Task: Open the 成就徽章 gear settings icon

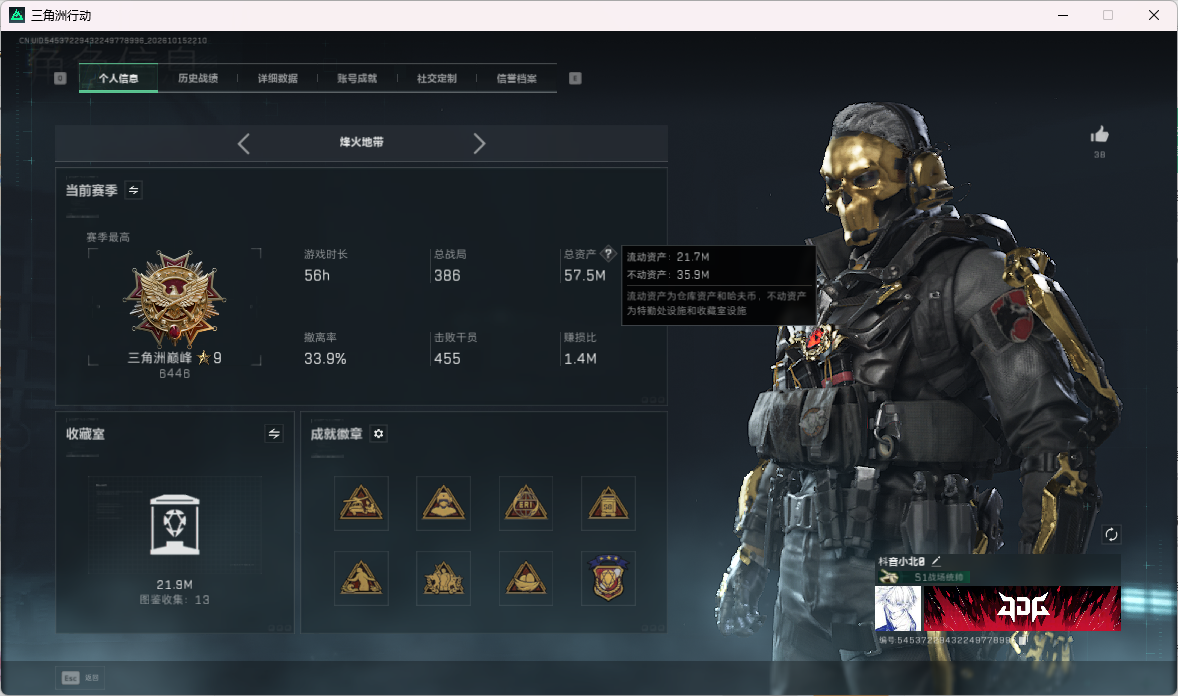Action: point(379,434)
